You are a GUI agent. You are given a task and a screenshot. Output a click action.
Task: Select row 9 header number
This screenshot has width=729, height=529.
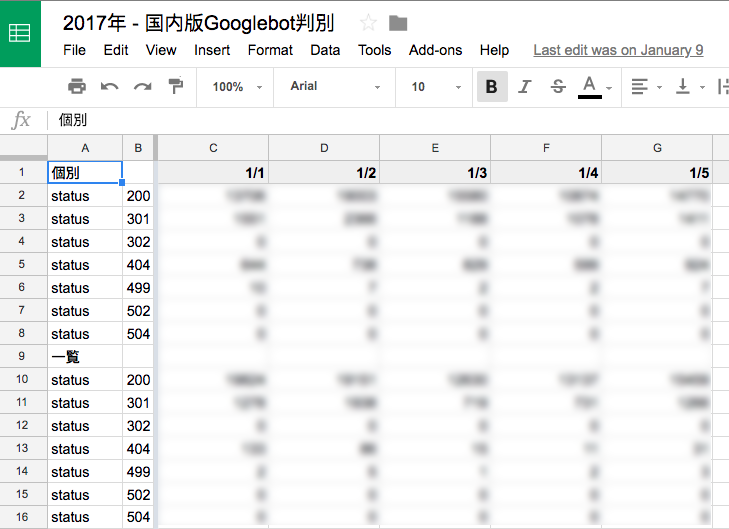[x=23, y=357]
